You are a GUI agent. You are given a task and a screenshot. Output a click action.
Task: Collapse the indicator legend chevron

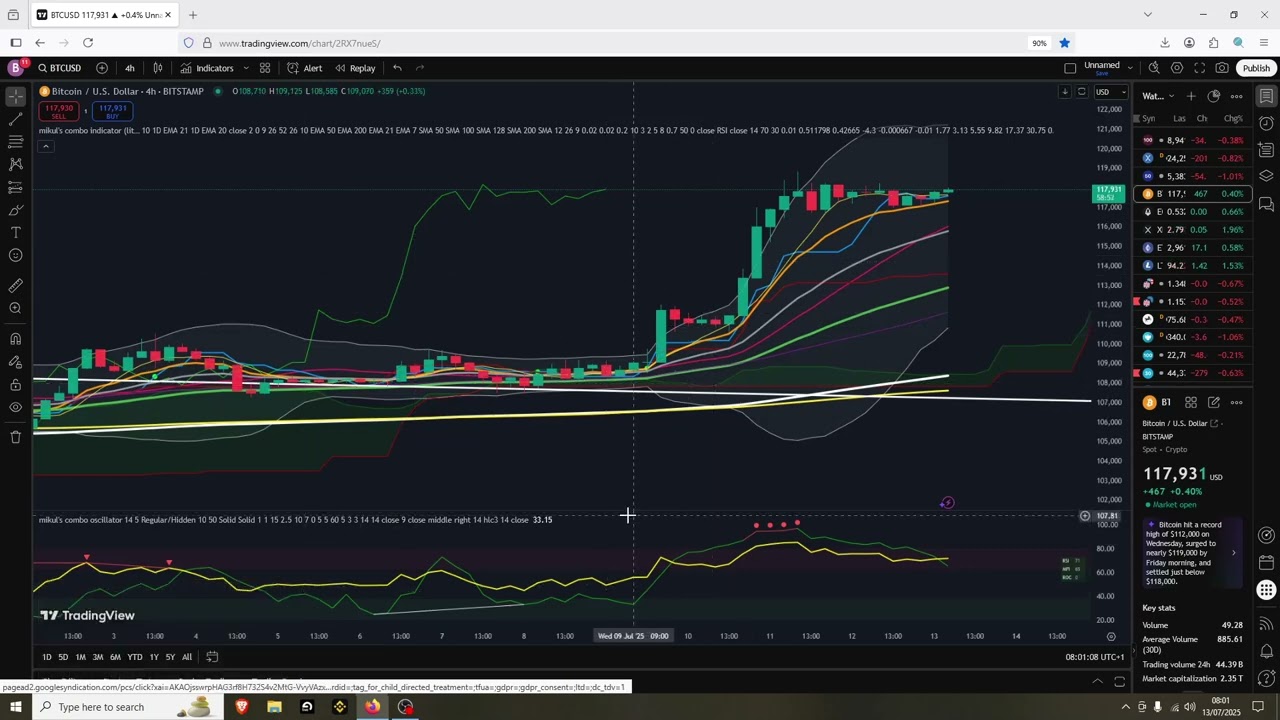point(45,146)
